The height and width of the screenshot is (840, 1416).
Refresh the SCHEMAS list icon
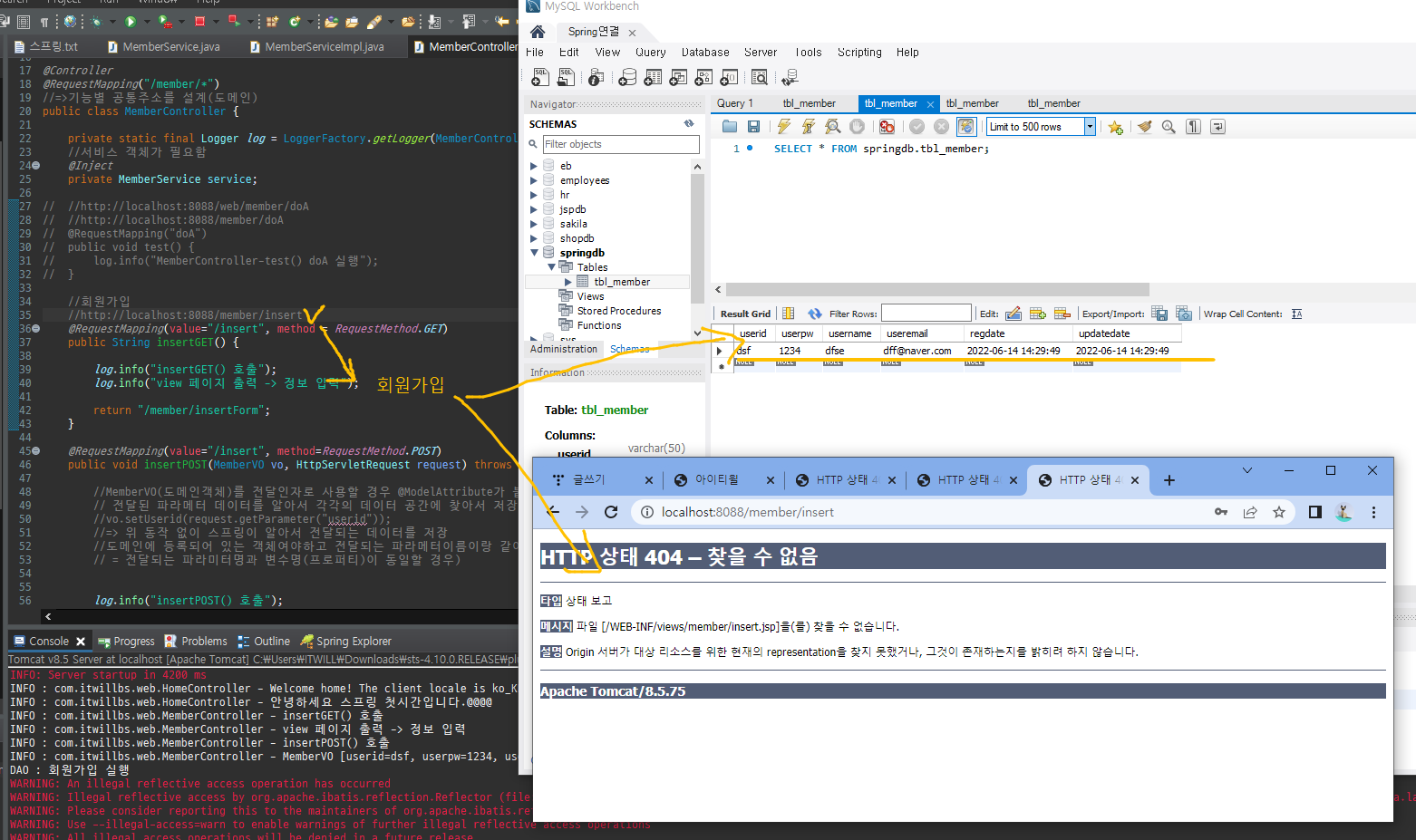click(x=689, y=123)
